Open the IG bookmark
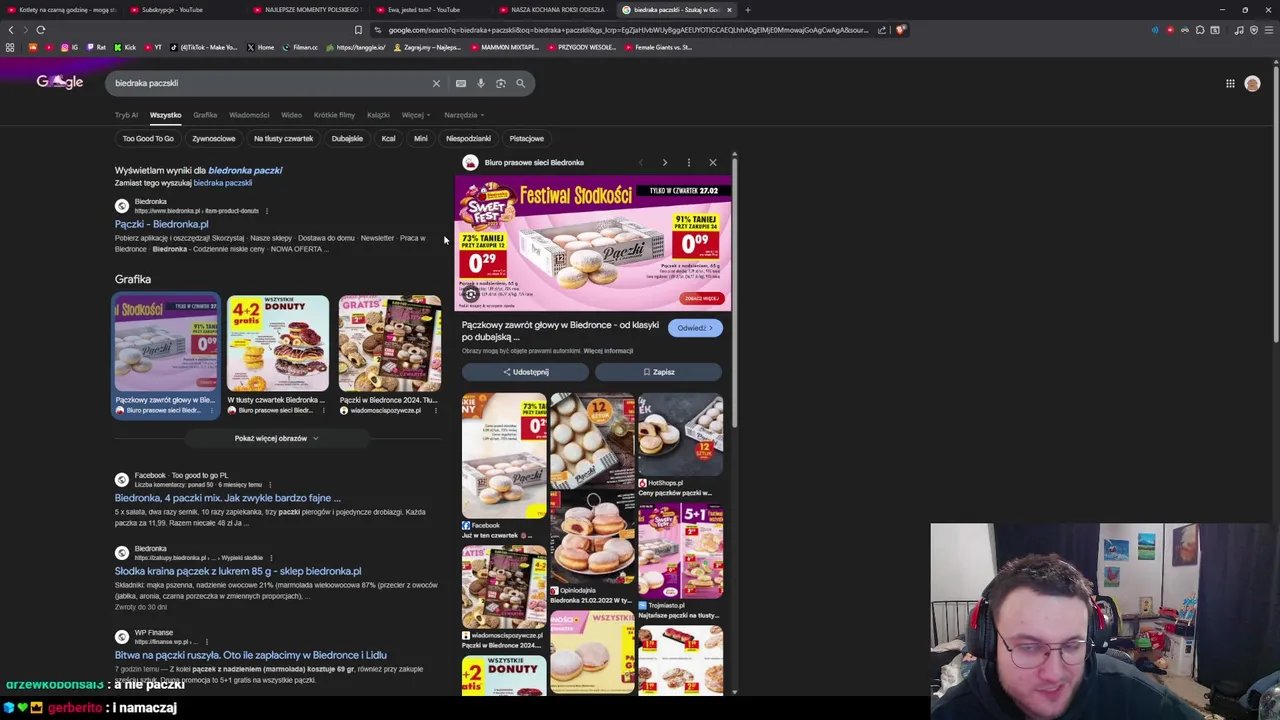Image resolution: width=1280 pixels, height=720 pixels. click(x=69, y=47)
